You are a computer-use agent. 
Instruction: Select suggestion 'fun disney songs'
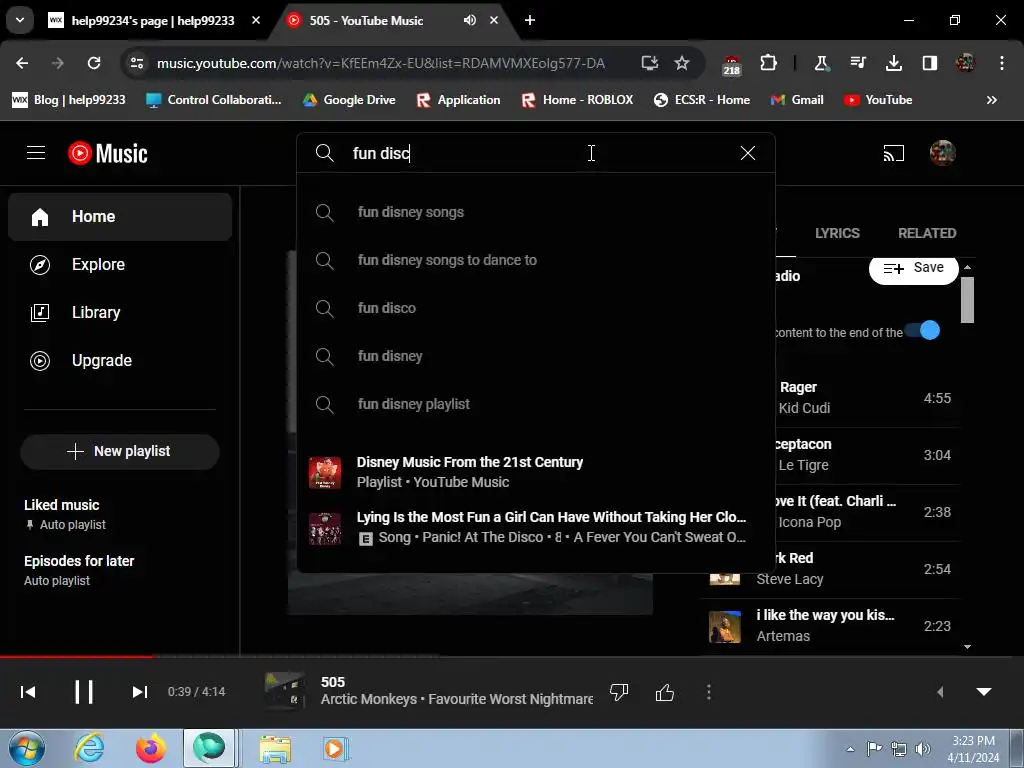pyautogui.click(x=536, y=212)
